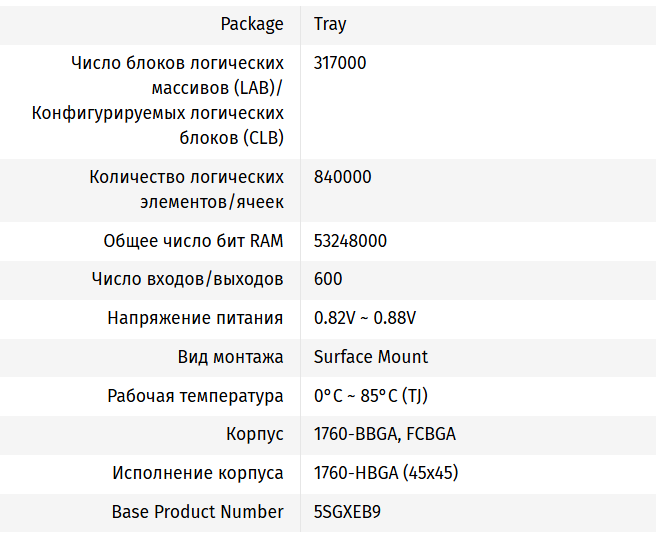Click the "0°C ~ 85°C (TJ)" temperature value
Viewport: 656px width, 543px height.
point(371,396)
